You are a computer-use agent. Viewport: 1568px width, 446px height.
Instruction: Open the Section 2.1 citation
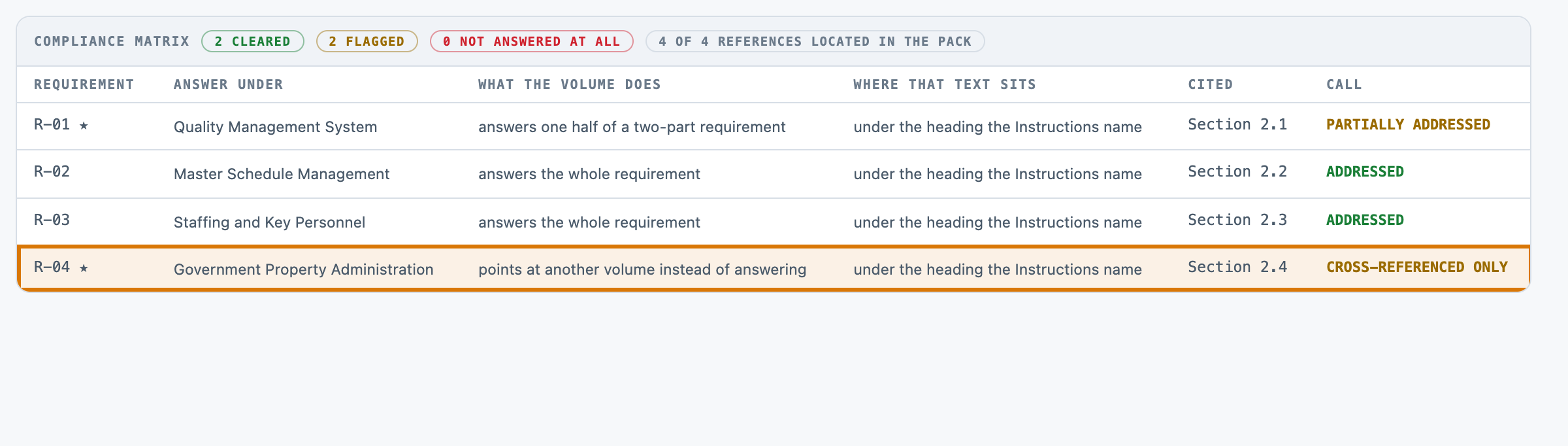(1237, 124)
